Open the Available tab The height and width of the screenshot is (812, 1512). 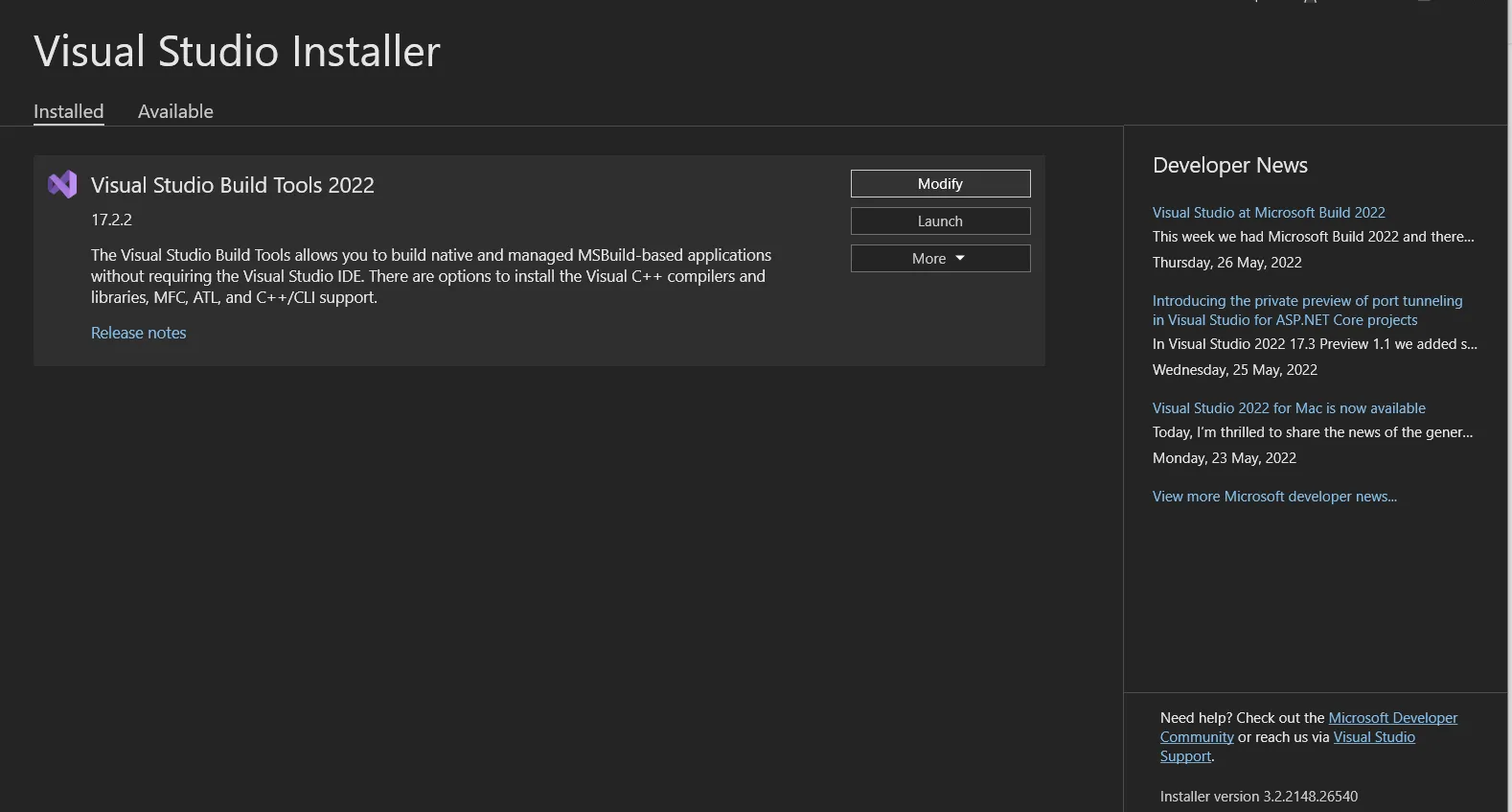pyautogui.click(x=175, y=111)
